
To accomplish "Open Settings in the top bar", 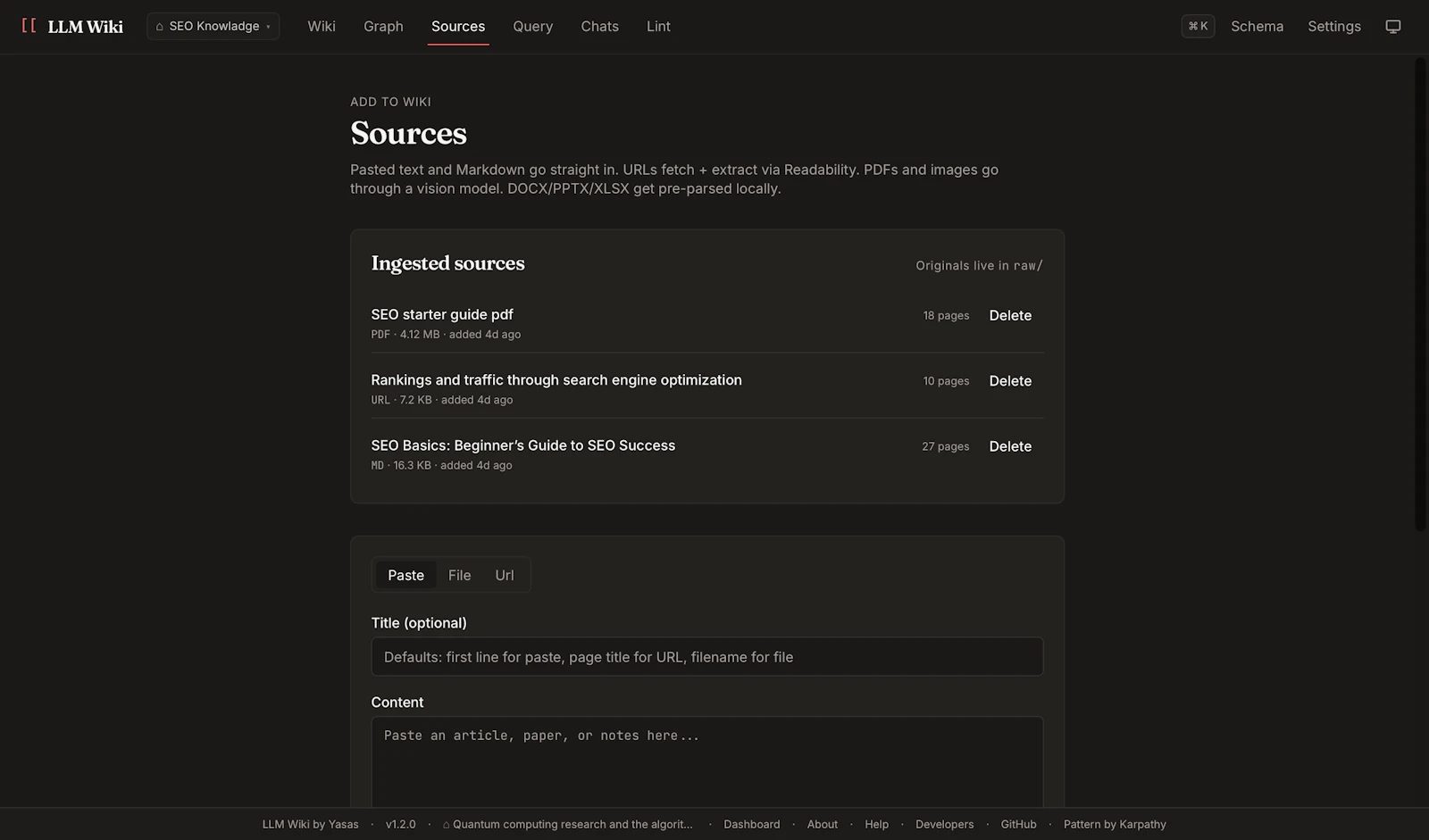I will 1334,26.
